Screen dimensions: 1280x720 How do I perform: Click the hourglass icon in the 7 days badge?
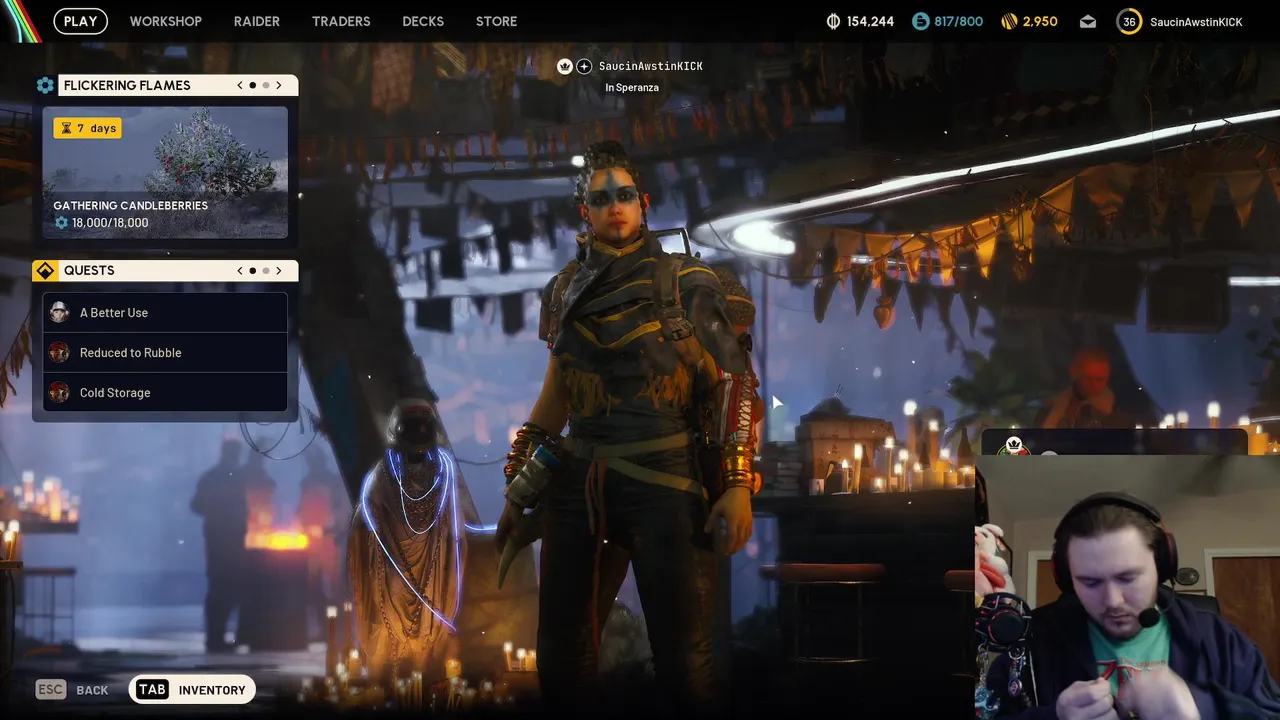point(66,128)
